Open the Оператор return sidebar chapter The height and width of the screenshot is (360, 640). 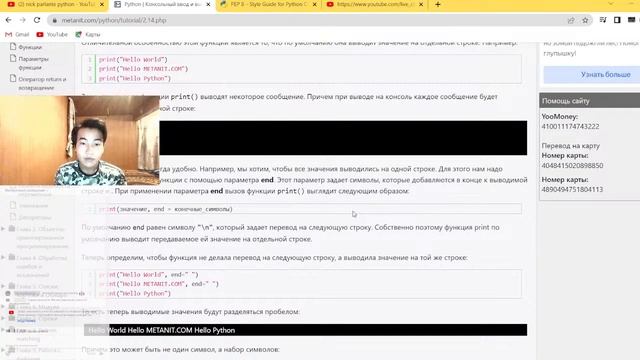[42, 83]
